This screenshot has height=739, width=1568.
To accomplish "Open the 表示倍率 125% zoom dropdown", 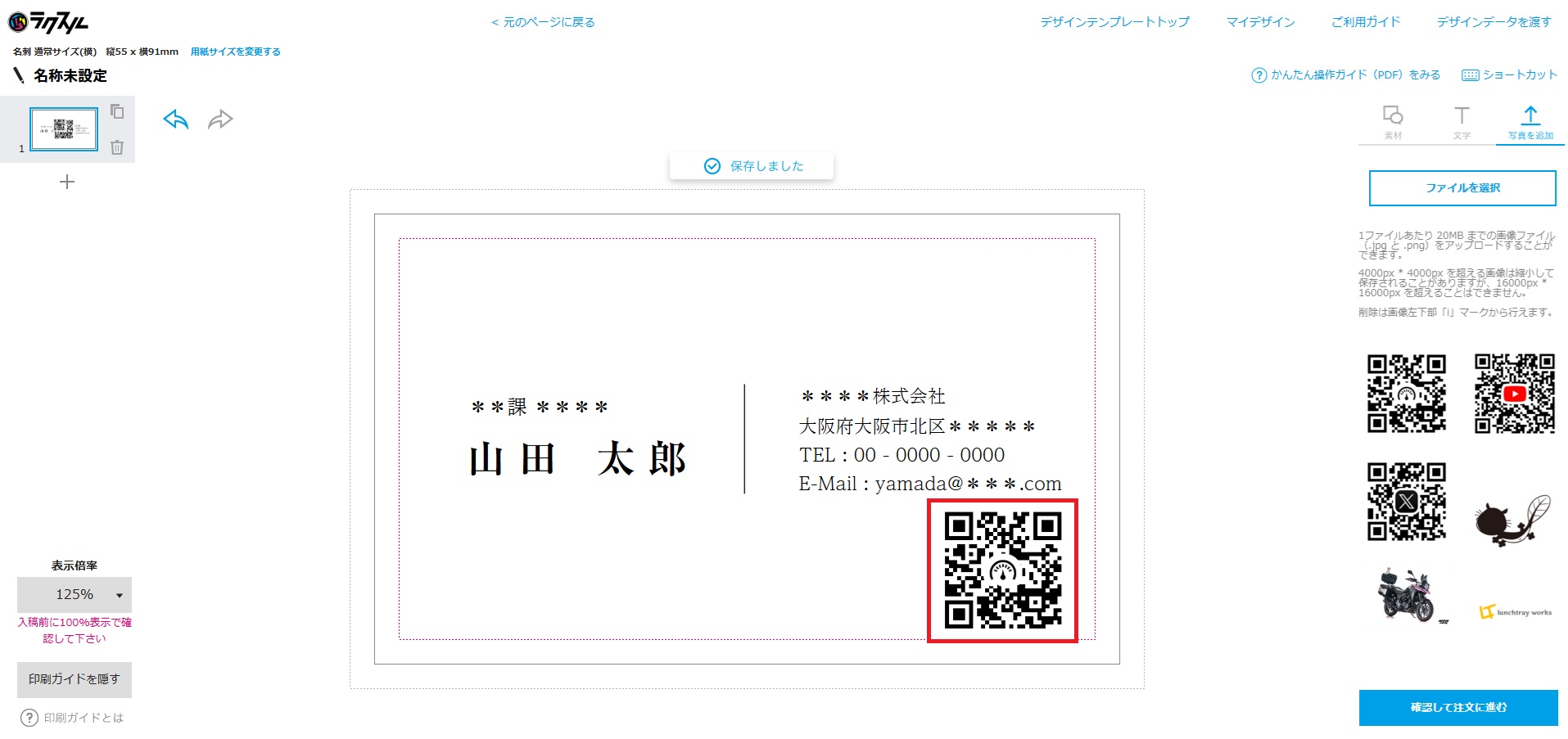I will point(75,595).
